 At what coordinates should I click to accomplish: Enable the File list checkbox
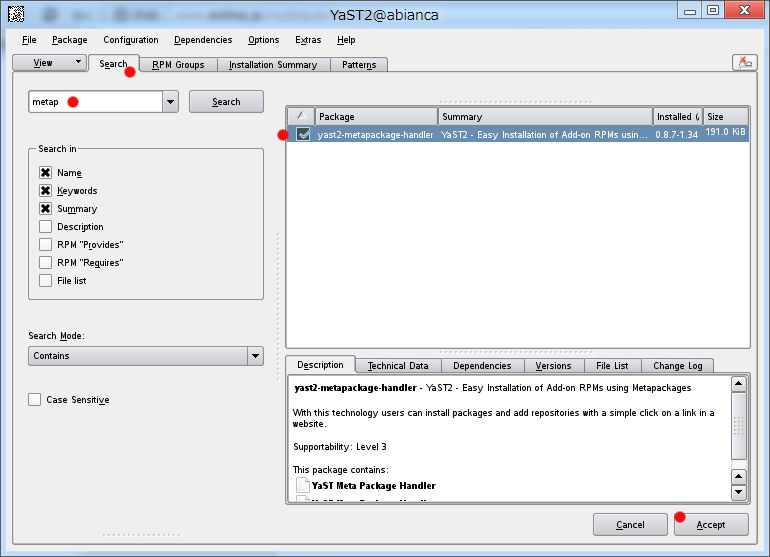45,280
